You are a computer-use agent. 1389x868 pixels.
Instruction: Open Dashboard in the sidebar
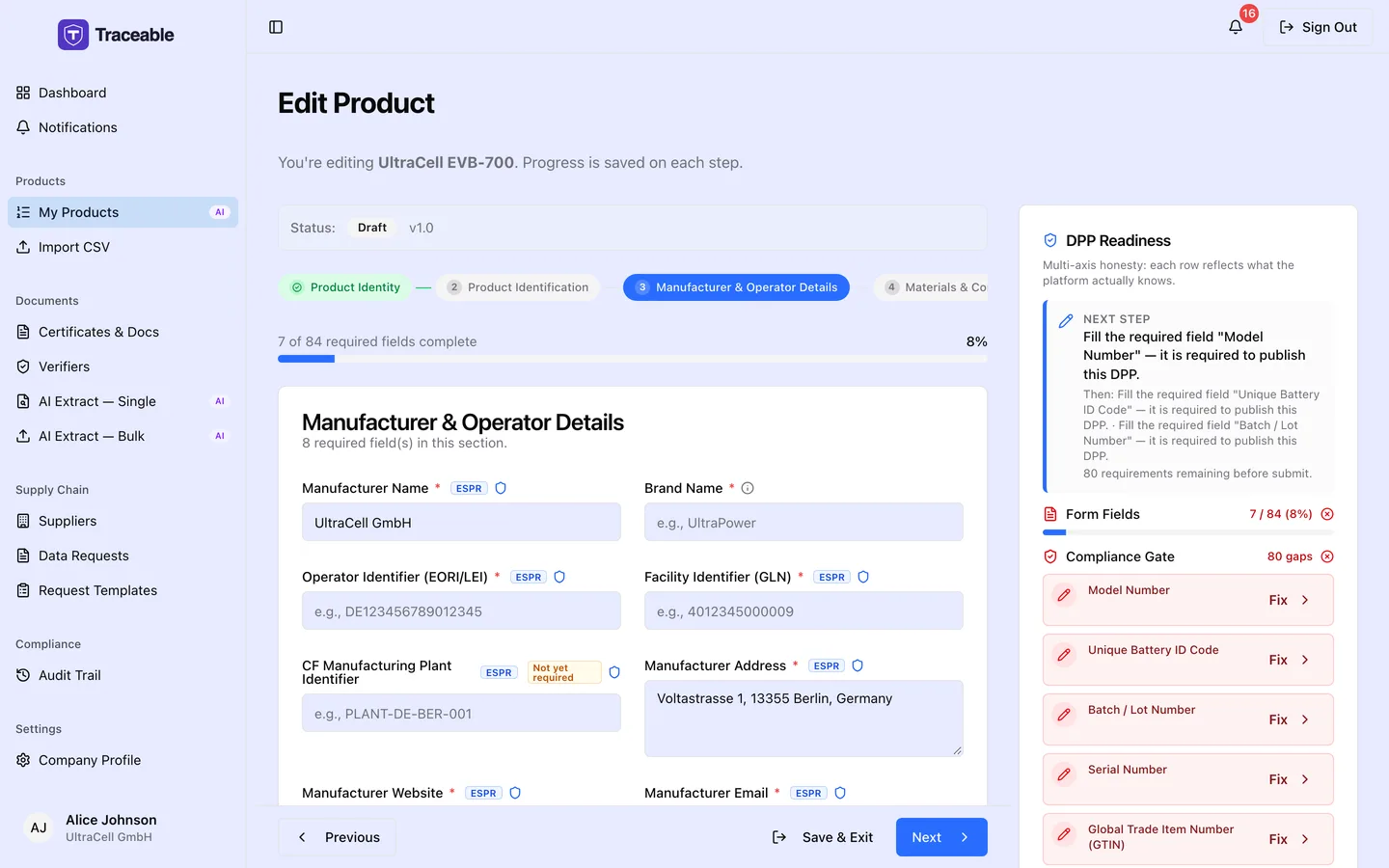[x=123, y=93]
